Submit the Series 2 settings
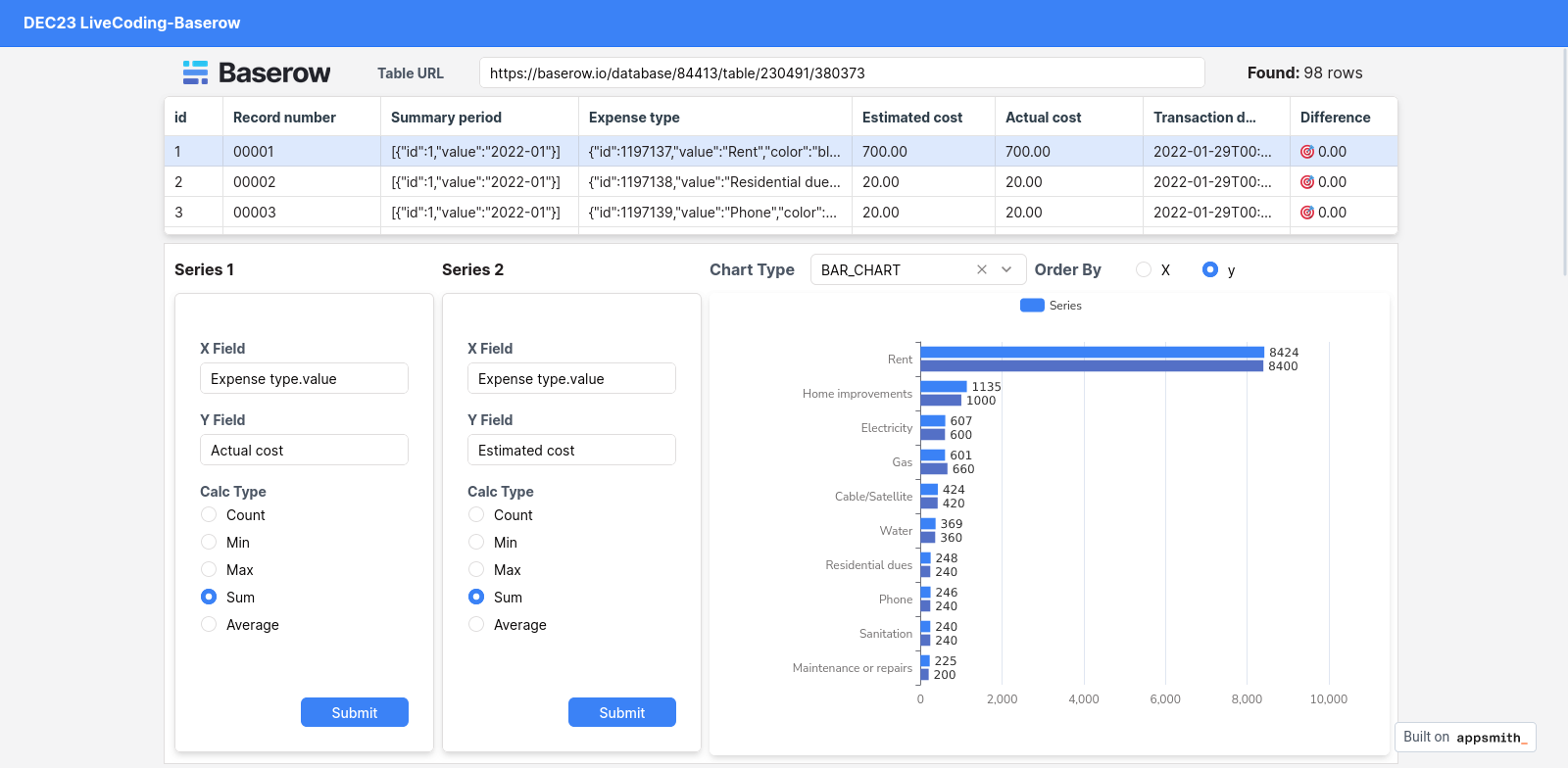The image size is (1568, 768). tap(621, 713)
